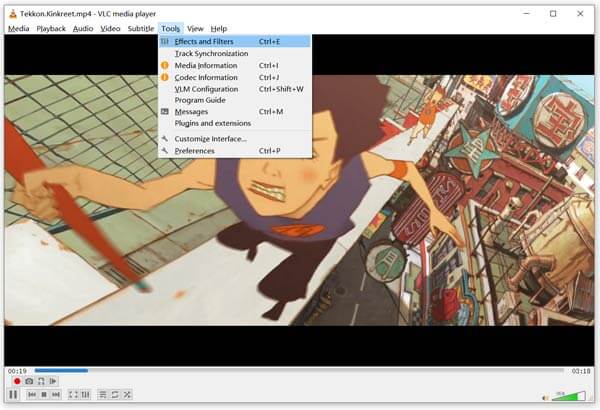Screen dimensions: 600x410
Task: Select Program Guide
Action: [235, 100]
